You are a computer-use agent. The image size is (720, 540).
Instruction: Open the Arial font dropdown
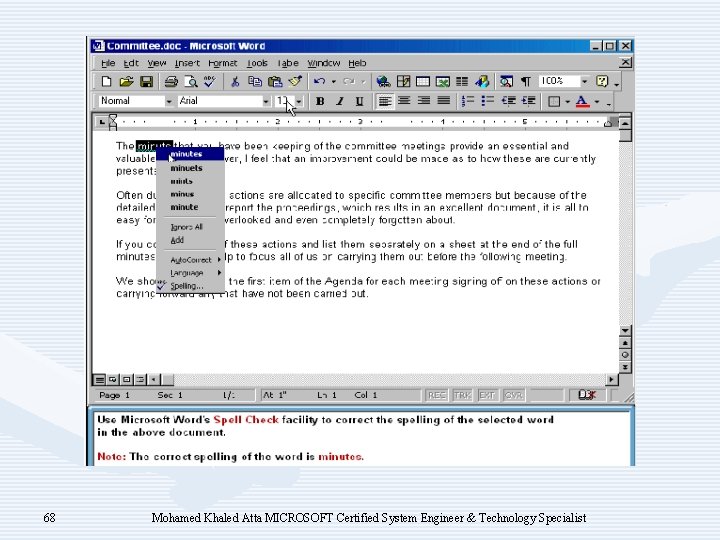266,101
